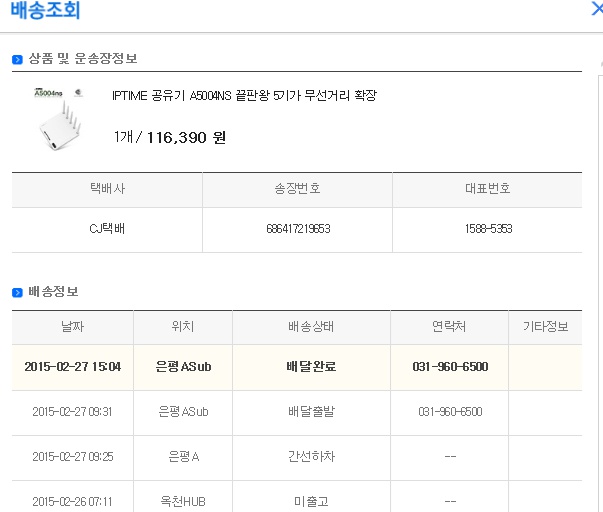Click the 배송정보 section heading

pyautogui.click(x=53, y=292)
